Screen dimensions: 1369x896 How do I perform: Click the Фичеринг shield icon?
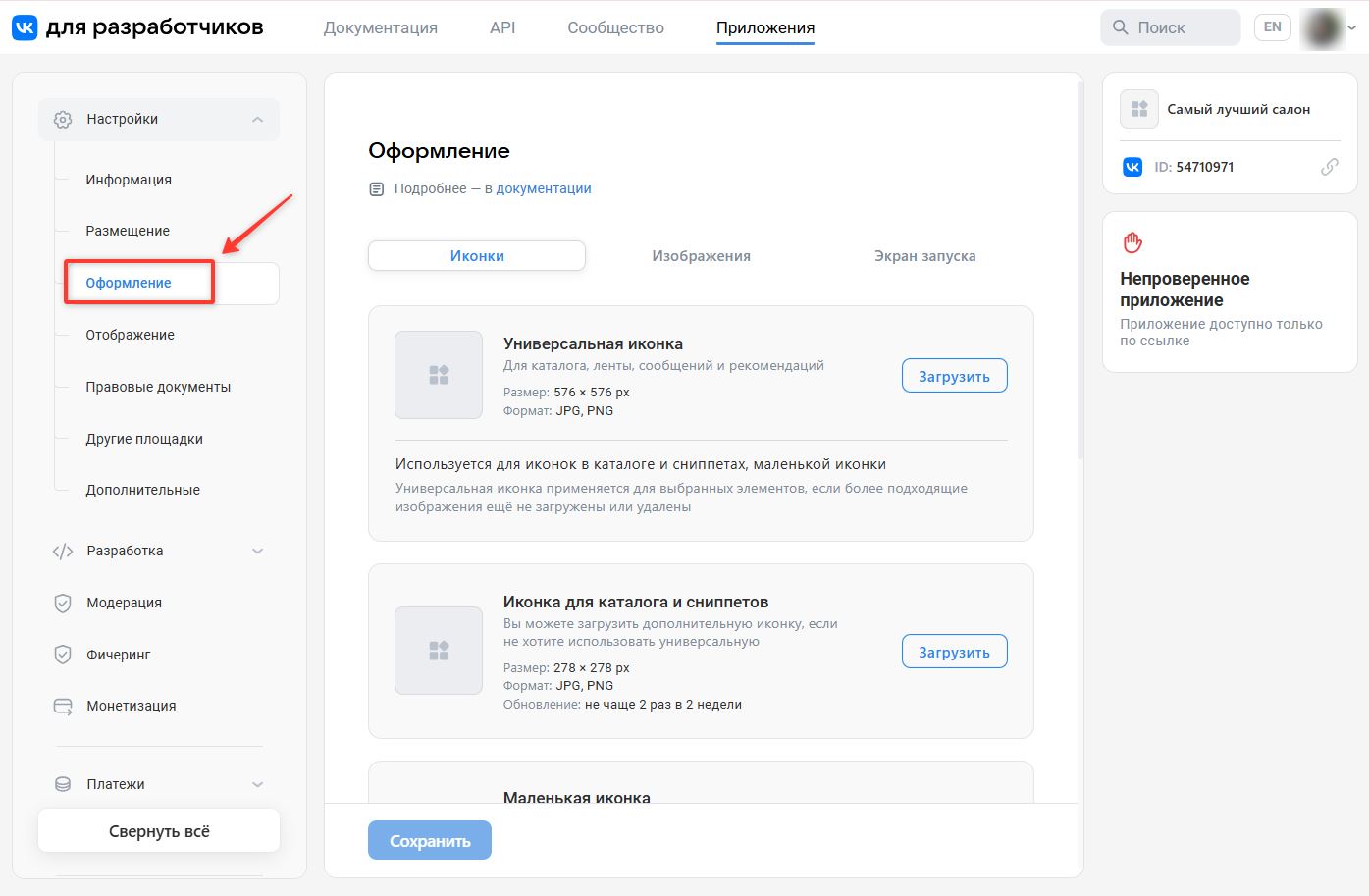pos(63,655)
